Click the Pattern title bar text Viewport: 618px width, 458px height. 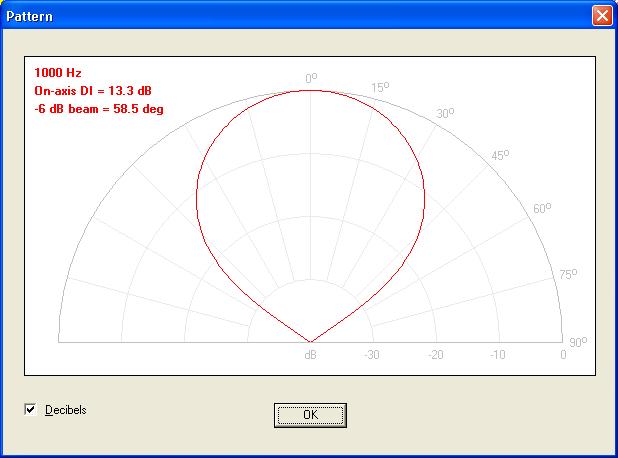[29, 17]
